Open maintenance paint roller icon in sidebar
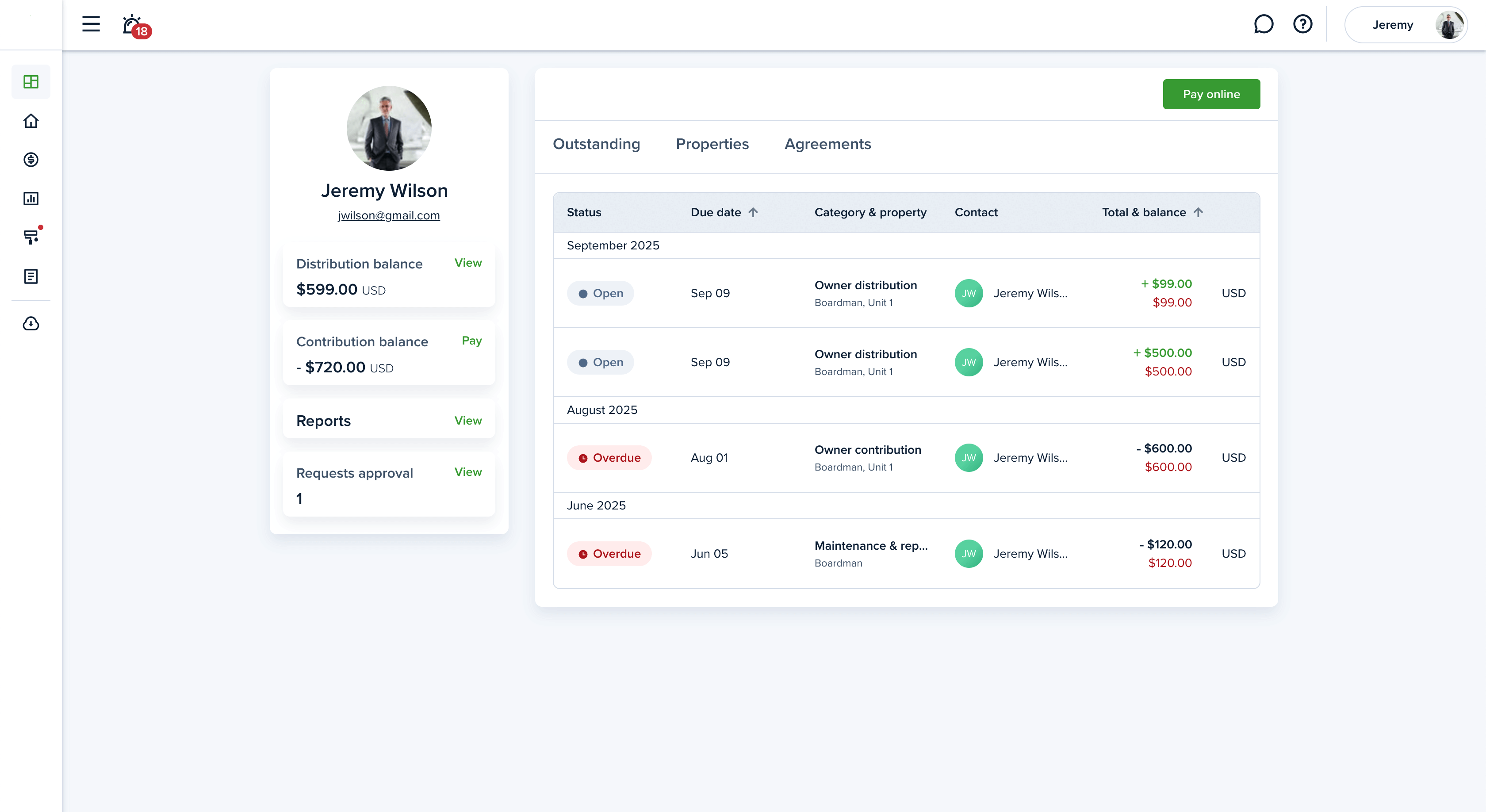The width and height of the screenshot is (1486, 812). click(31, 237)
